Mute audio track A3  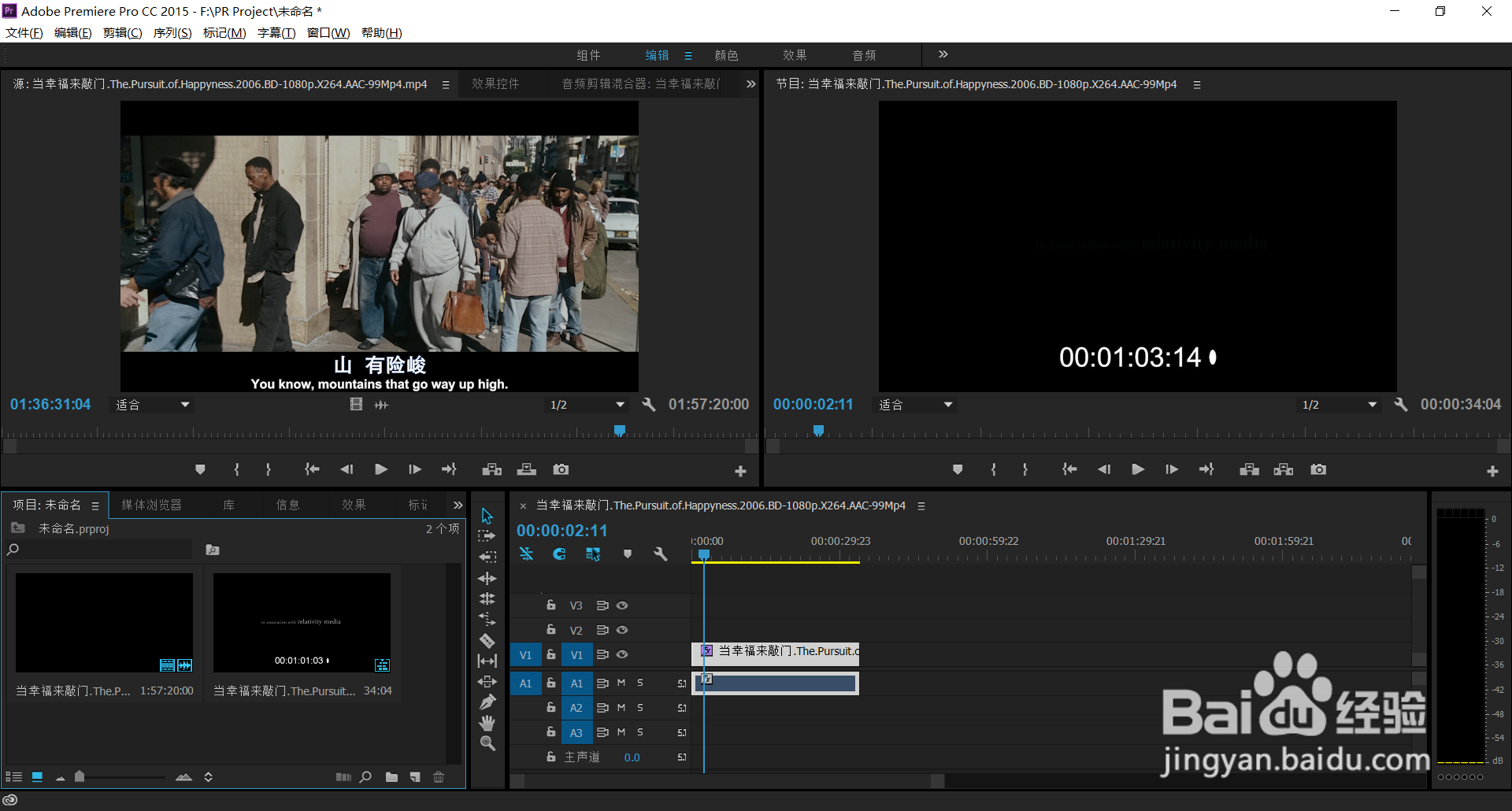tap(621, 732)
